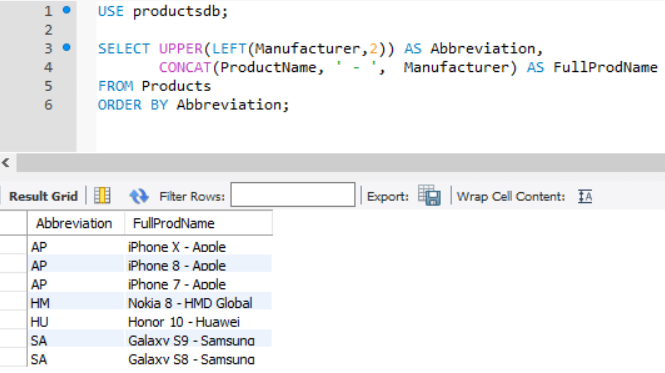Toggle the Wrap Cell Content icon
Screen dimensions: 665x373
click(585, 196)
